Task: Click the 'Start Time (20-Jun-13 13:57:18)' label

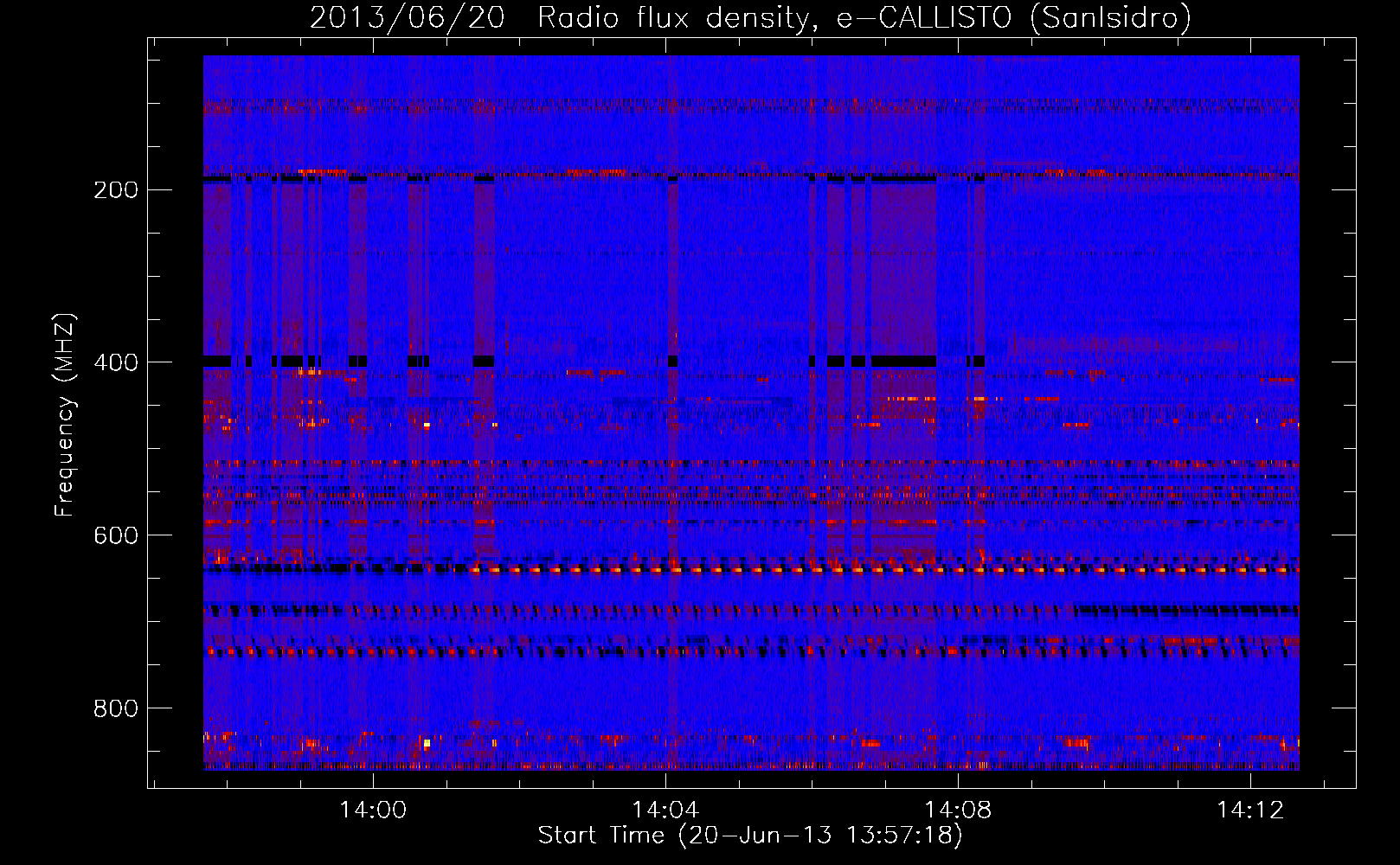Action: (750, 836)
